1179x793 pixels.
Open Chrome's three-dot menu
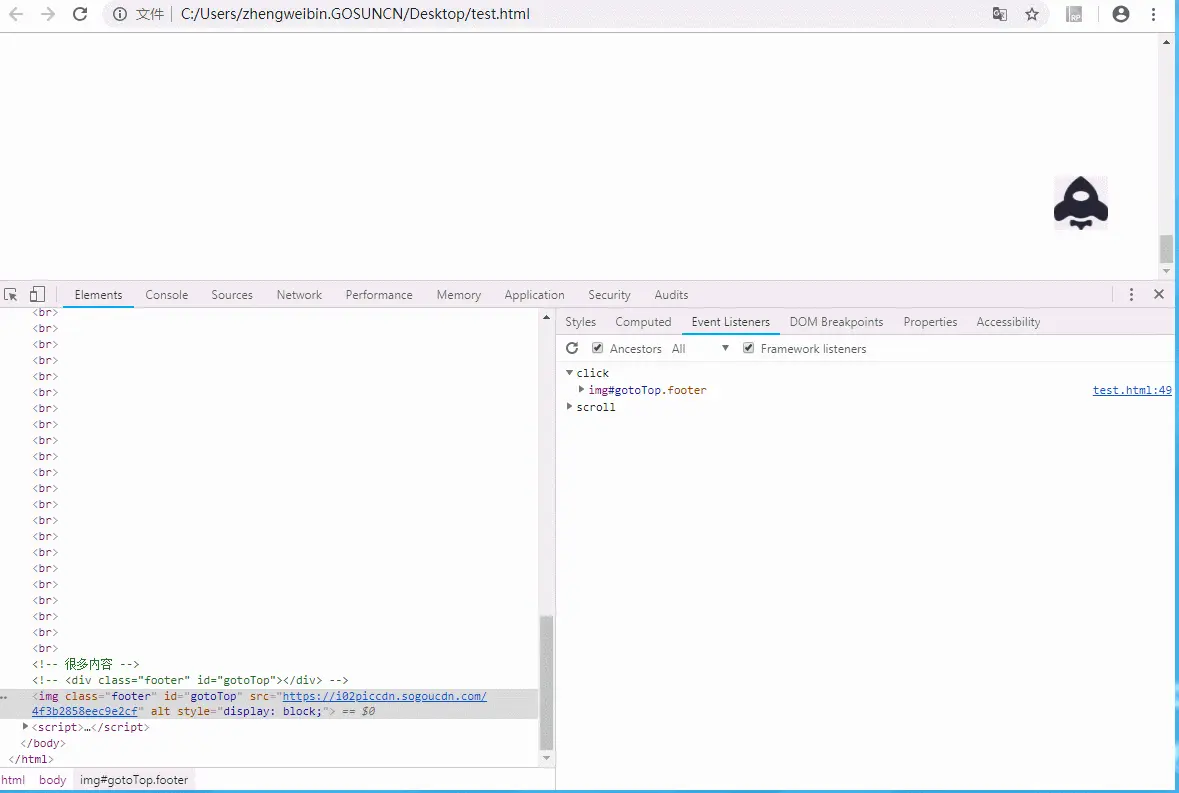pyautogui.click(x=1153, y=14)
